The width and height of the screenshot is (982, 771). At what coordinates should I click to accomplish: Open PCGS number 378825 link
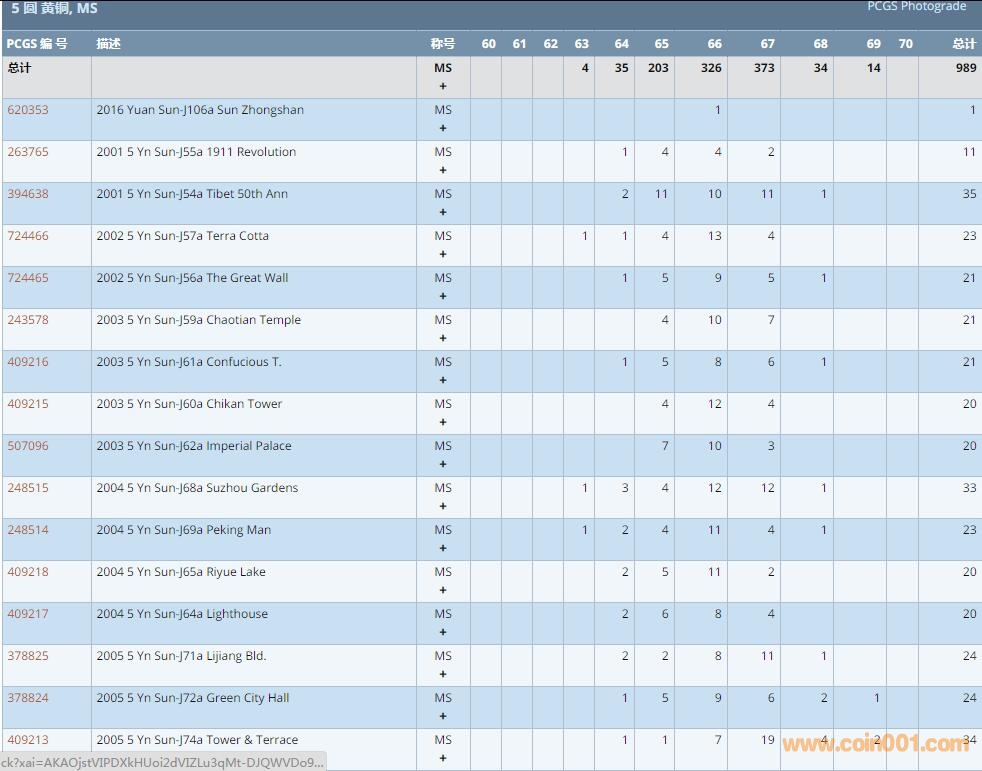point(28,656)
